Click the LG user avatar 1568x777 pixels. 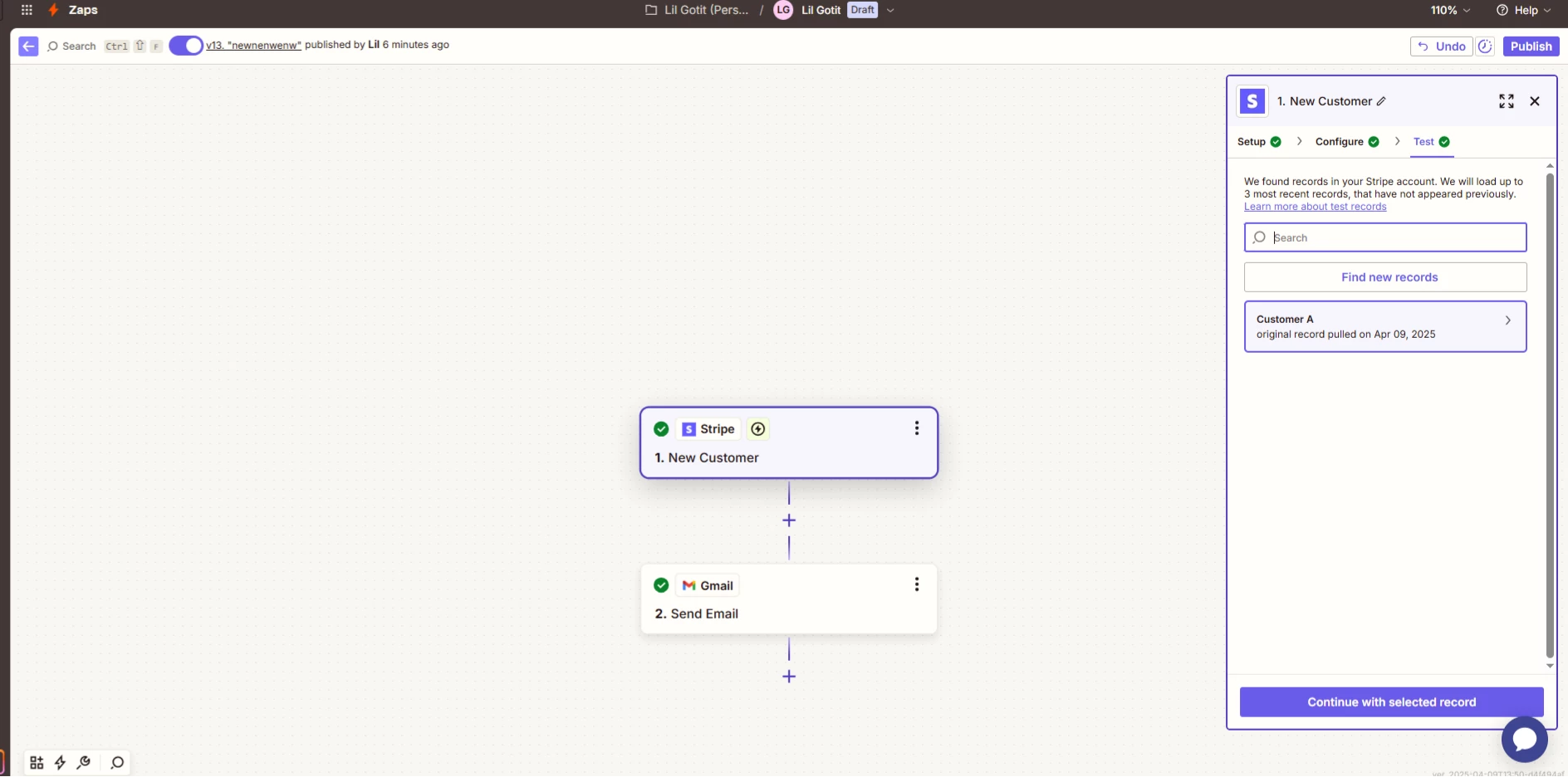[x=783, y=10]
